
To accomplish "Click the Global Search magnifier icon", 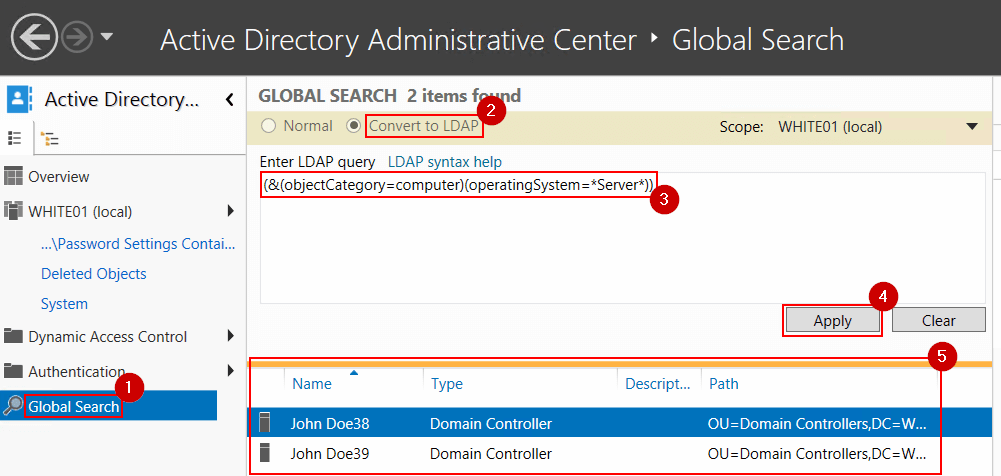I will pyautogui.click(x=13, y=405).
